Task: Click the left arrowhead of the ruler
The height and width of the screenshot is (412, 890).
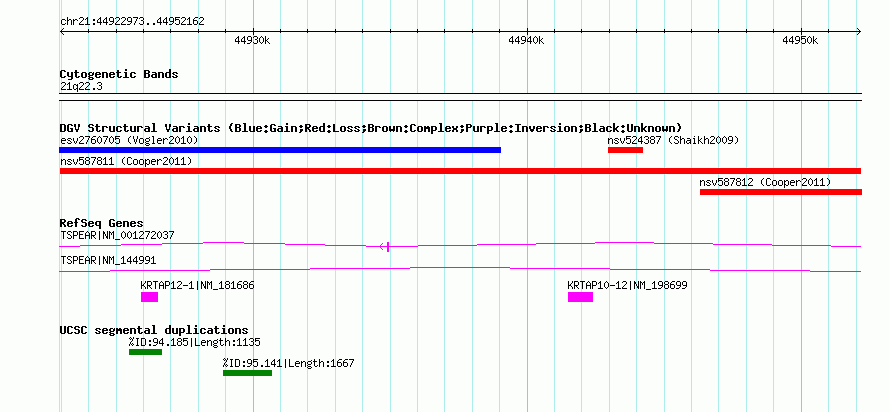Action: 62,32
